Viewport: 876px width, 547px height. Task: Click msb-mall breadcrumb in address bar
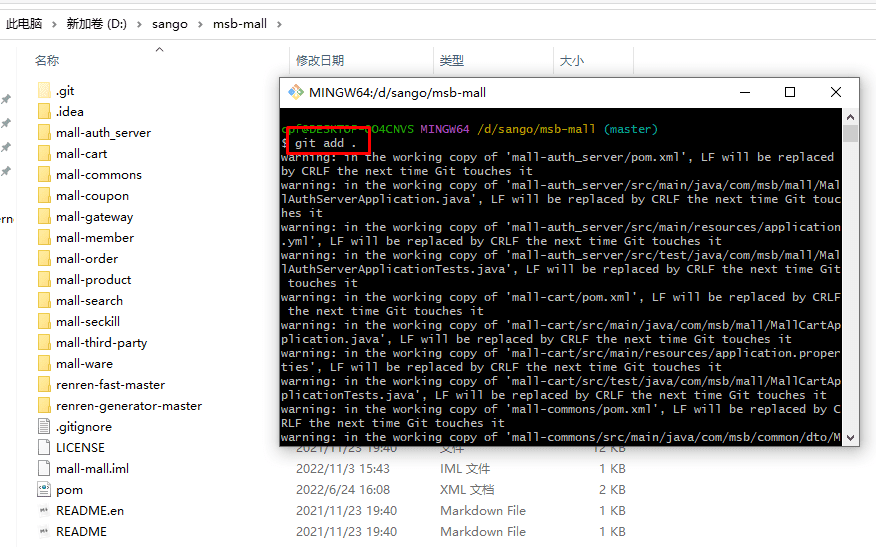tap(240, 23)
